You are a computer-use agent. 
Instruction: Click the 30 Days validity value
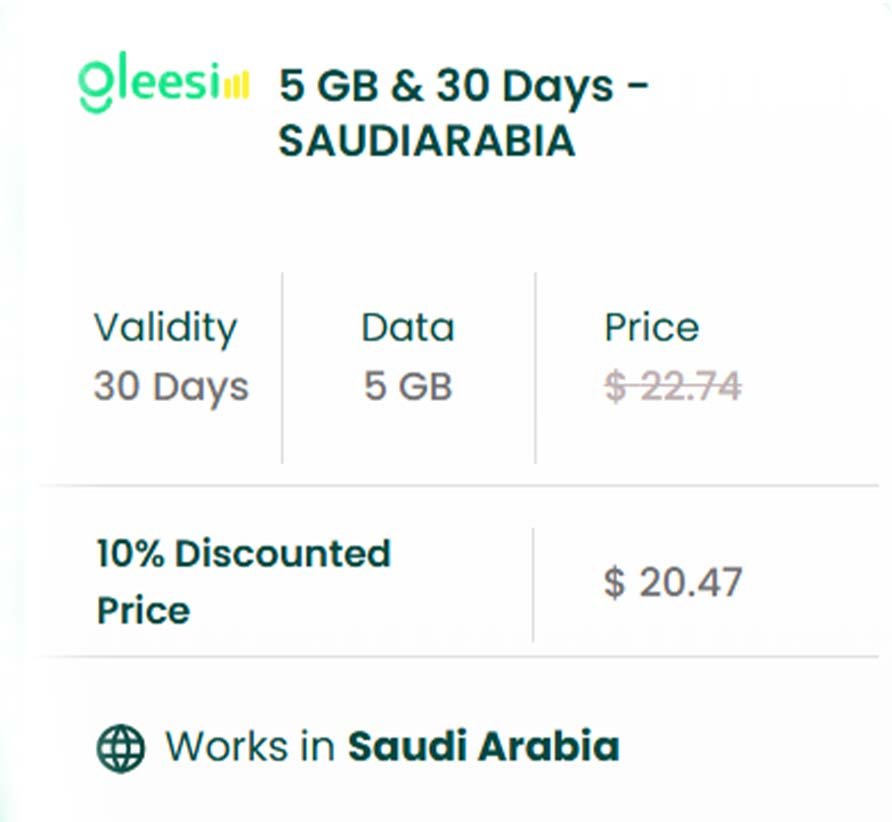tap(171, 386)
